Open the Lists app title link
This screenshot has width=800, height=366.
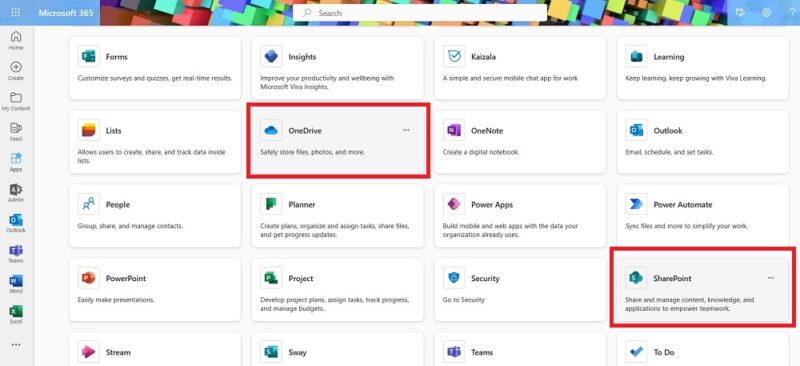[x=114, y=131]
